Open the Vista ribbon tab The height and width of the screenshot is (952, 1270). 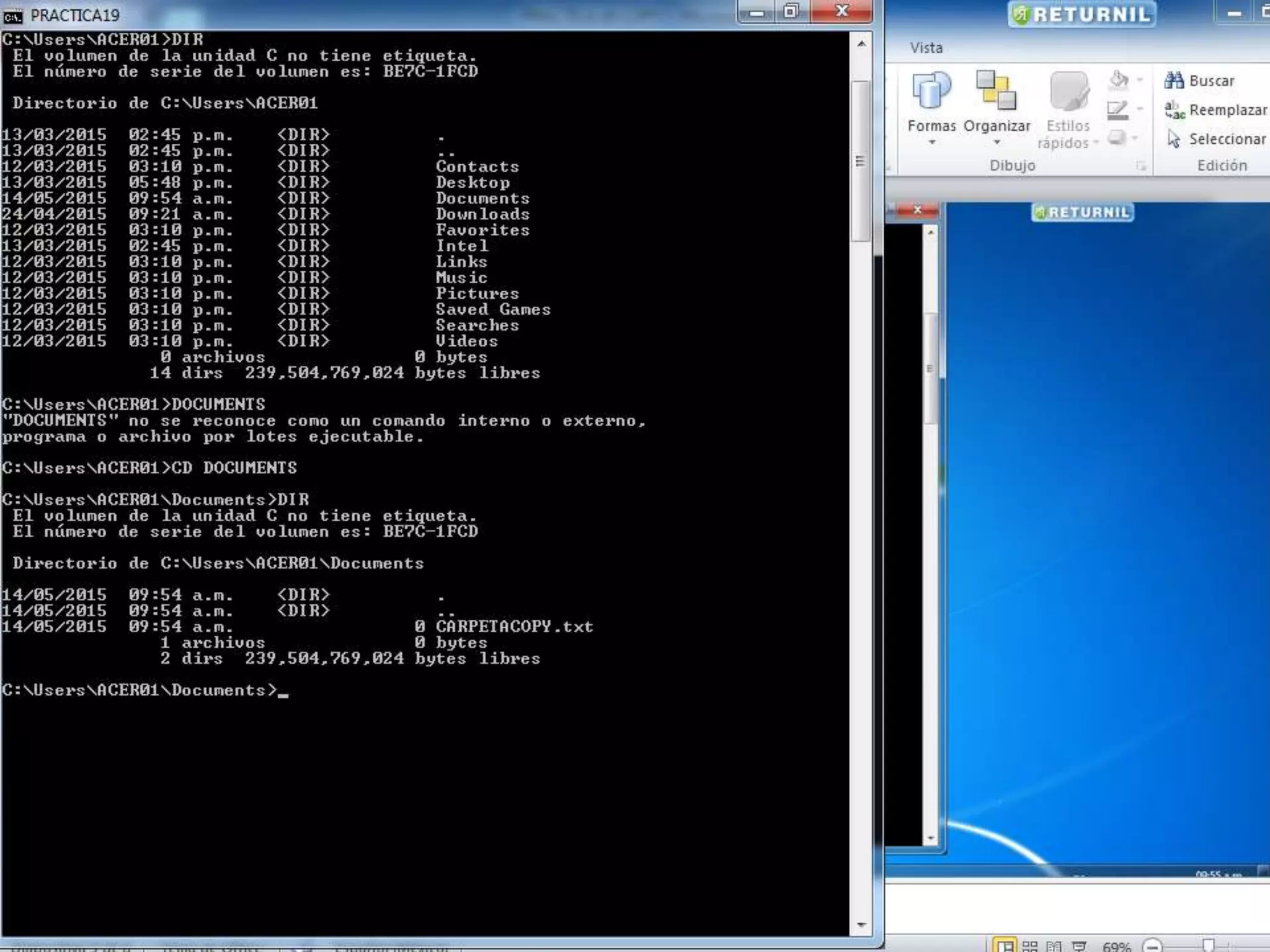click(x=926, y=48)
